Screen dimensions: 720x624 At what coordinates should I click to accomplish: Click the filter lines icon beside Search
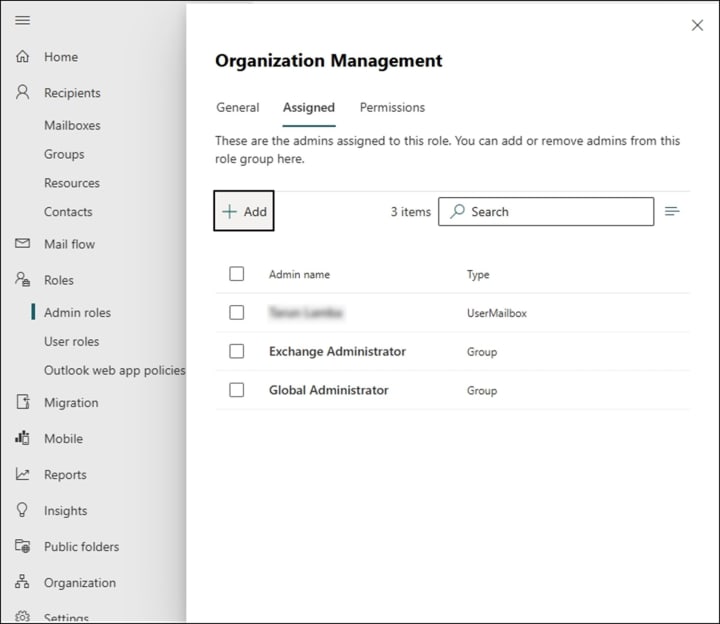point(672,211)
